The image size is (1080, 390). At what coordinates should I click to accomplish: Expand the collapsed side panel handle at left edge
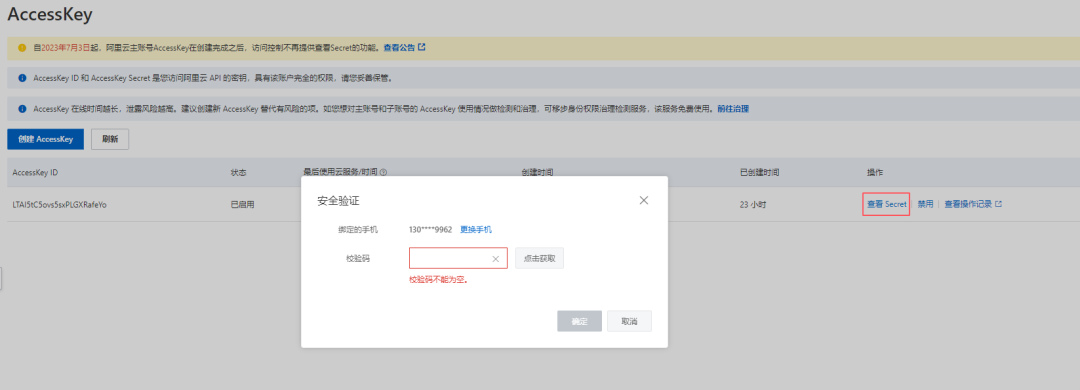tap(1, 278)
